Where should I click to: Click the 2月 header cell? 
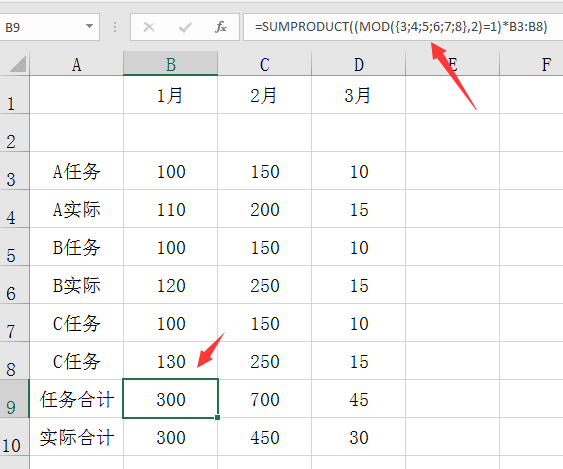[265, 95]
